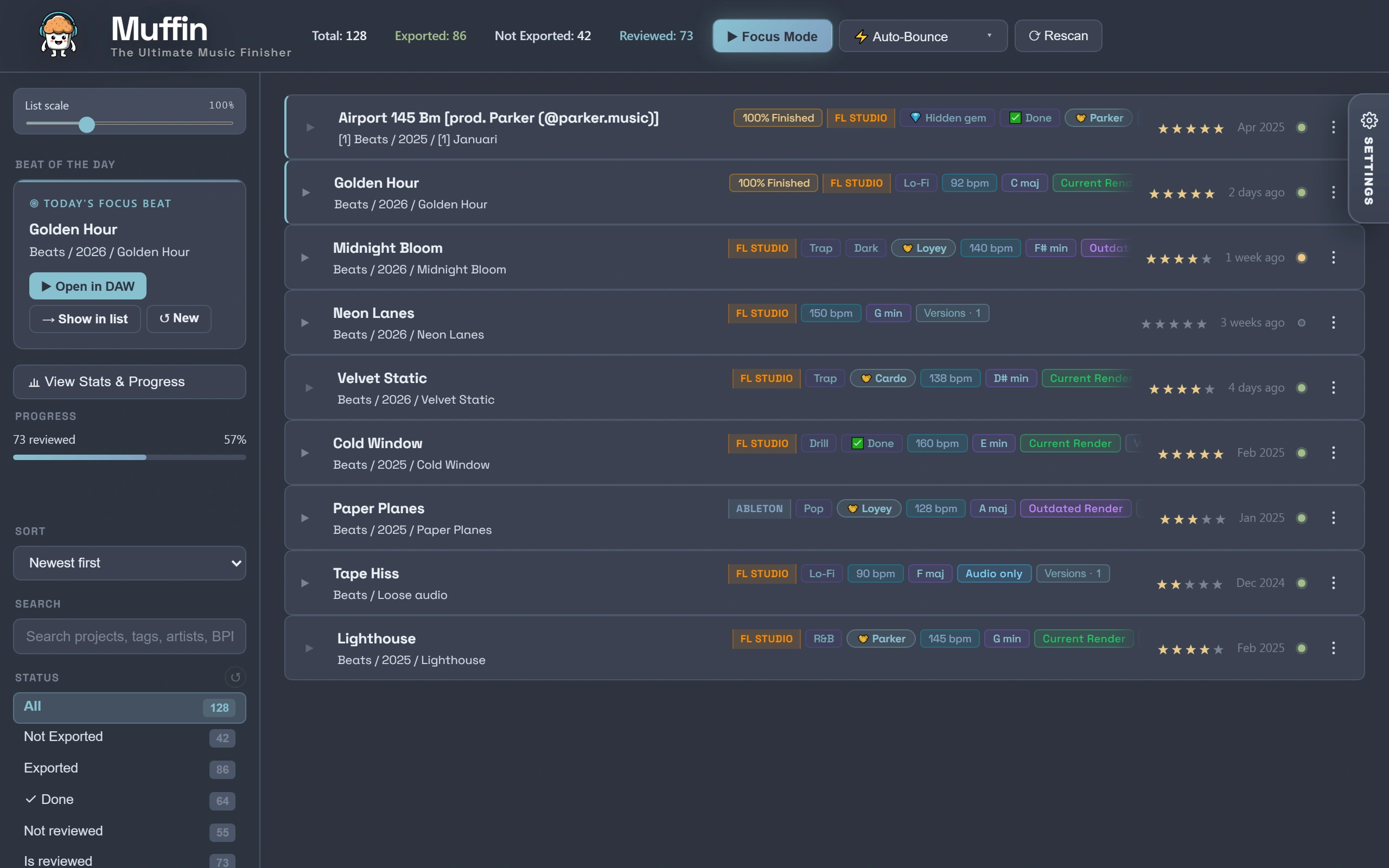
Task: Open kebab menu for Paper Planes row
Action: [1333, 518]
